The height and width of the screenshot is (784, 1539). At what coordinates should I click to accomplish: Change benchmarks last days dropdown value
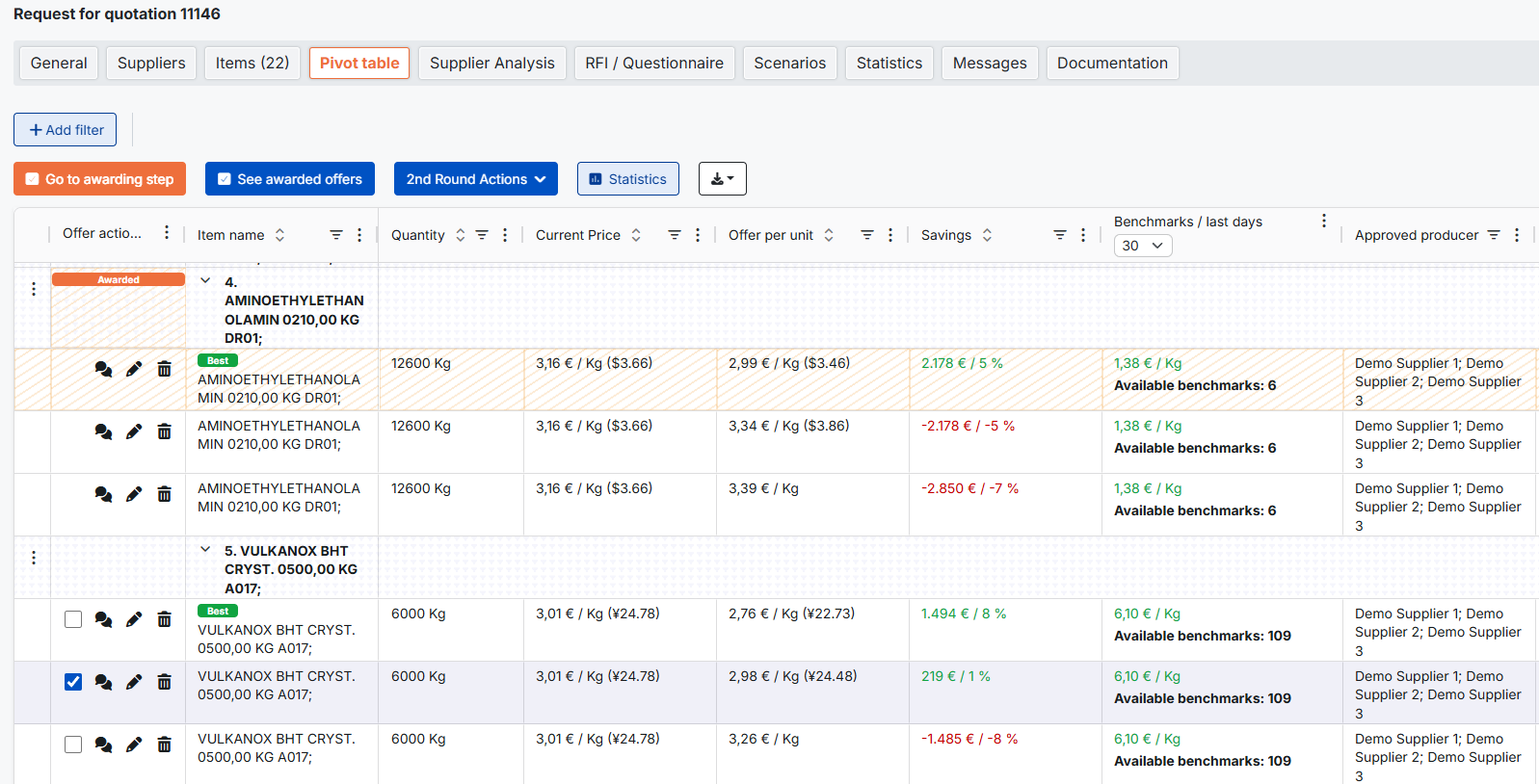[1142, 246]
